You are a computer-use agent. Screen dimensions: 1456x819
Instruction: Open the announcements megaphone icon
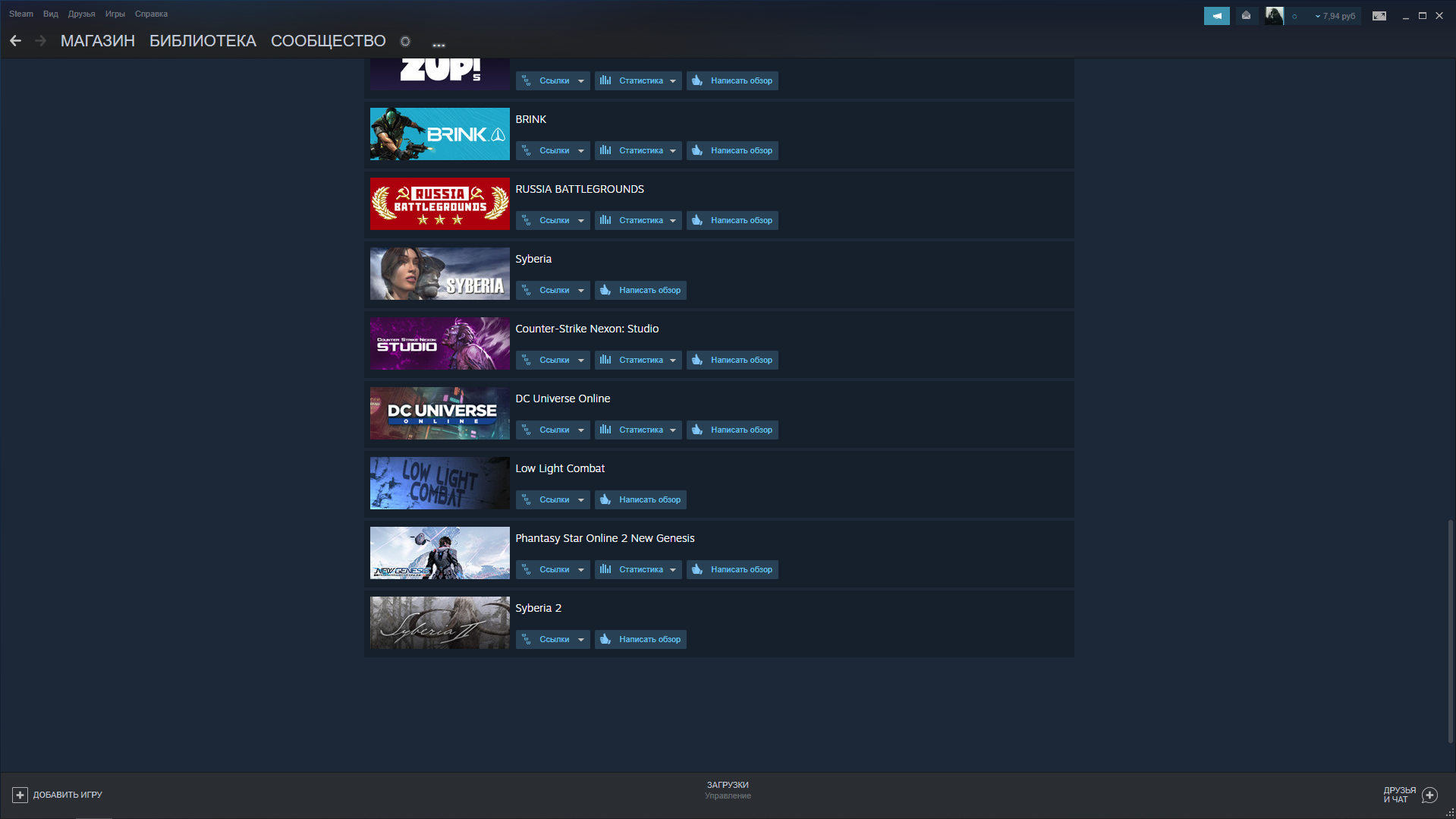tap(1216, 16)
